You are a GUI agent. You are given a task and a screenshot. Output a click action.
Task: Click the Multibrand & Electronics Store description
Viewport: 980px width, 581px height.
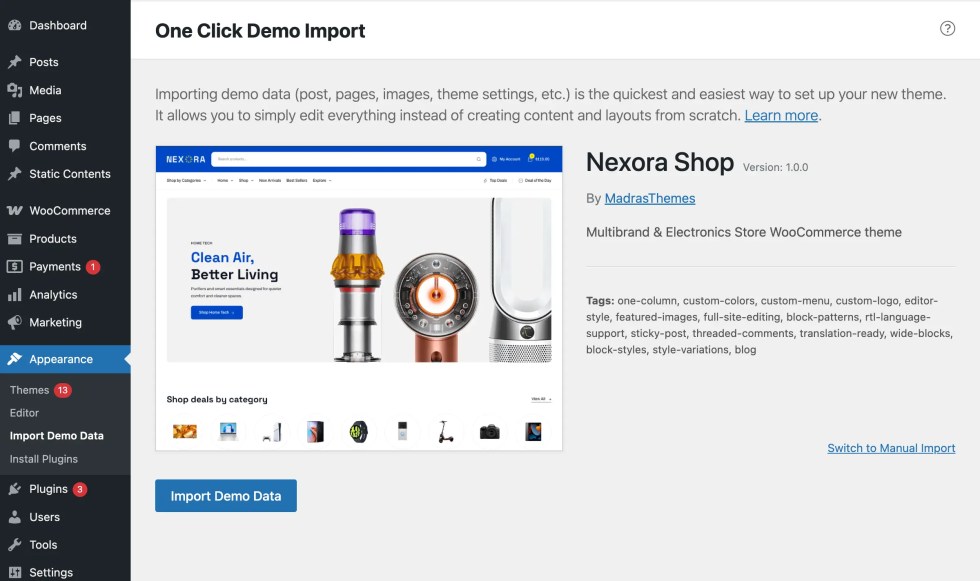point(744,232)
